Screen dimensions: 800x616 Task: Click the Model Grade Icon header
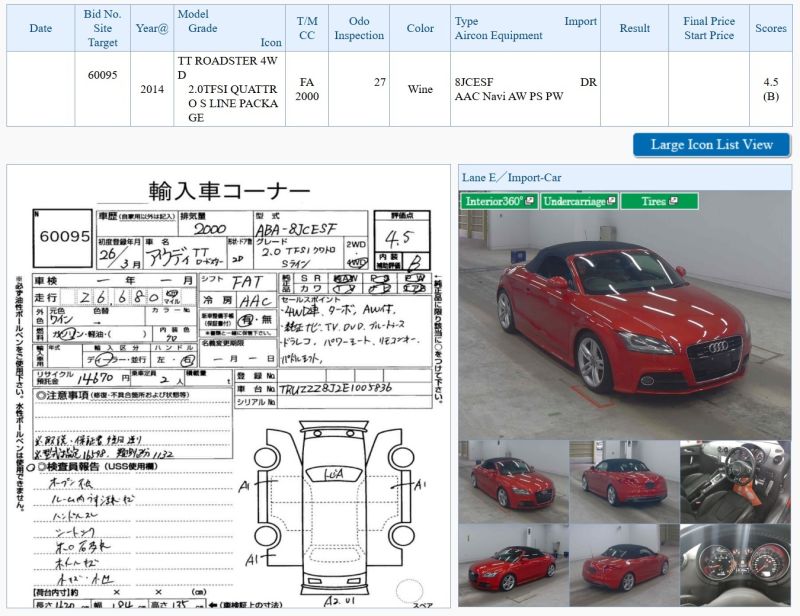230,29
